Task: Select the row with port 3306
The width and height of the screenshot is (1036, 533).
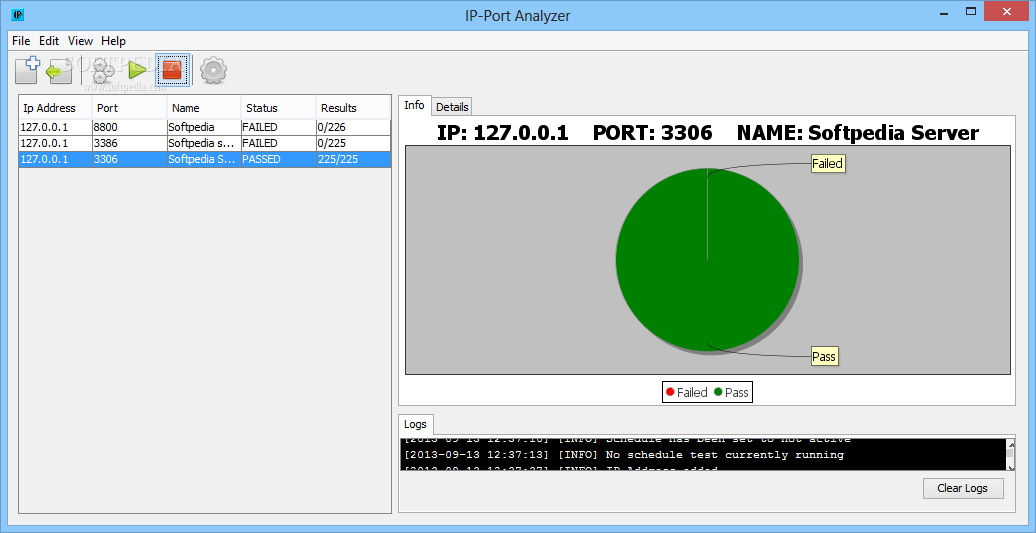Action: [205, 160]
